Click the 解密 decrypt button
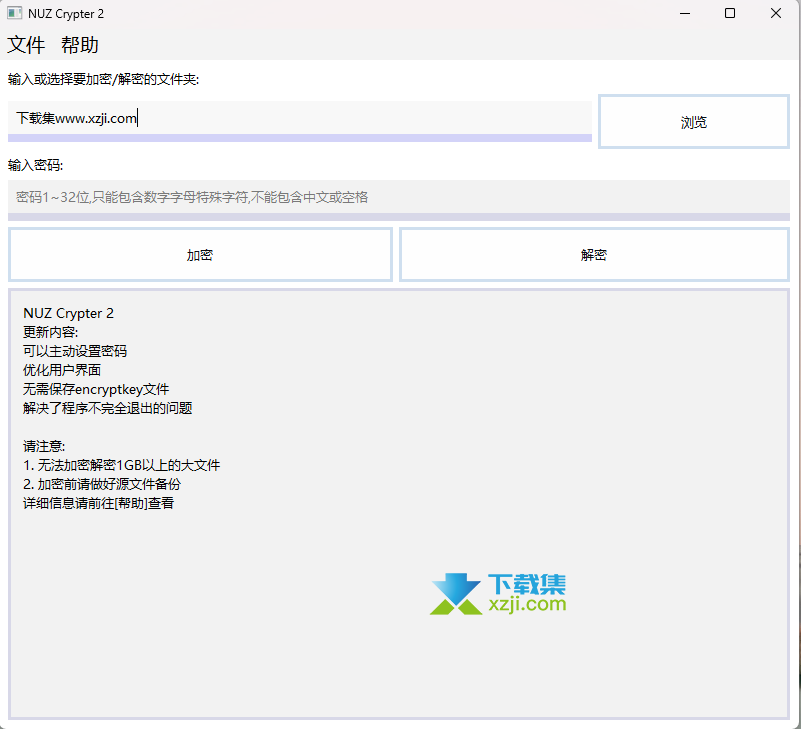Viewport: 801px width, 729px height. (x=594, y=254)
